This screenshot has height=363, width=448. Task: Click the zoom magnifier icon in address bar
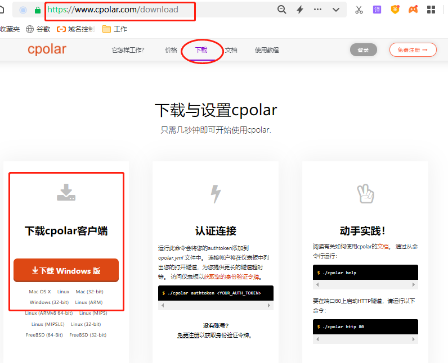tap(282, 10)
